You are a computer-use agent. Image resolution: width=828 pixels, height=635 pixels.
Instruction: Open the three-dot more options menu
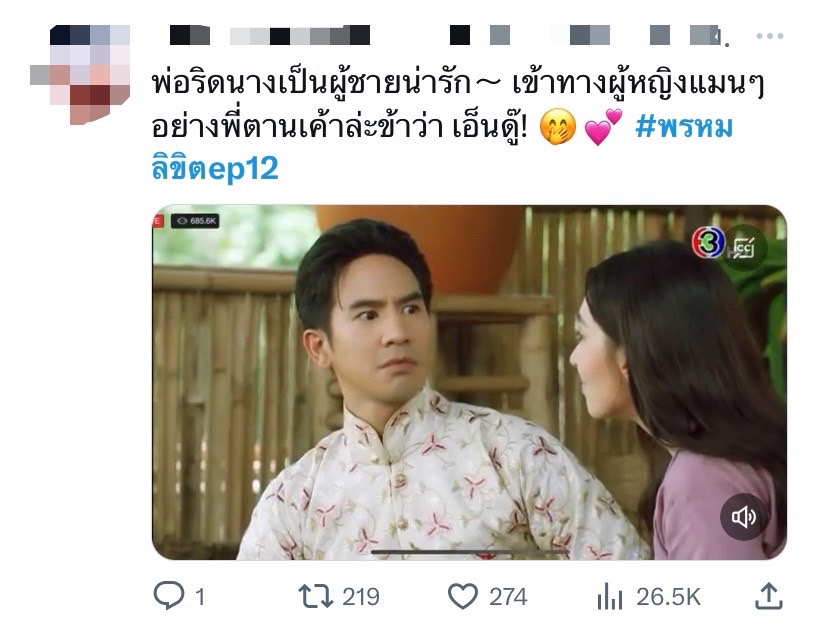pos(769,36)
